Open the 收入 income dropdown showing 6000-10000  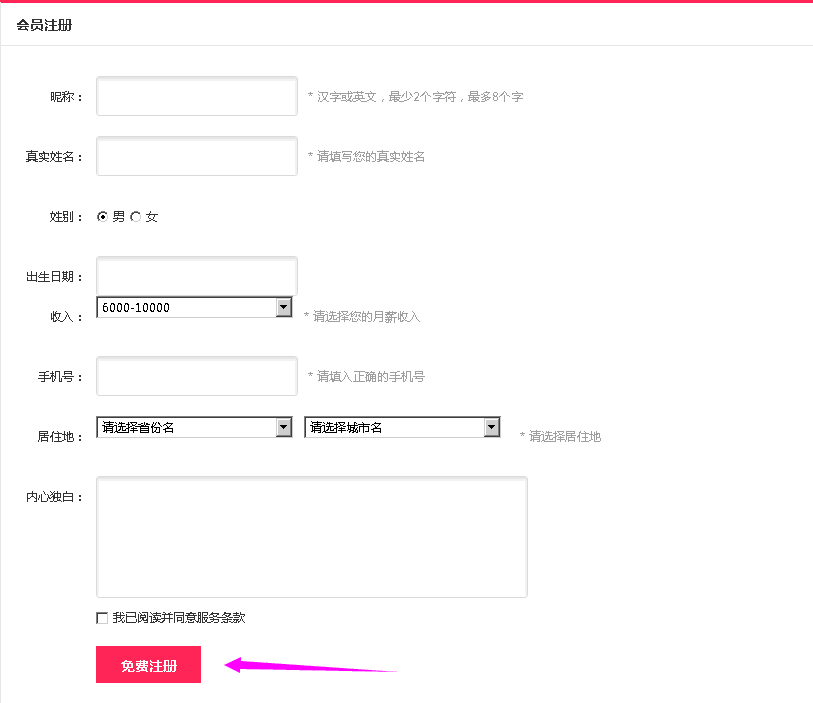186,308
